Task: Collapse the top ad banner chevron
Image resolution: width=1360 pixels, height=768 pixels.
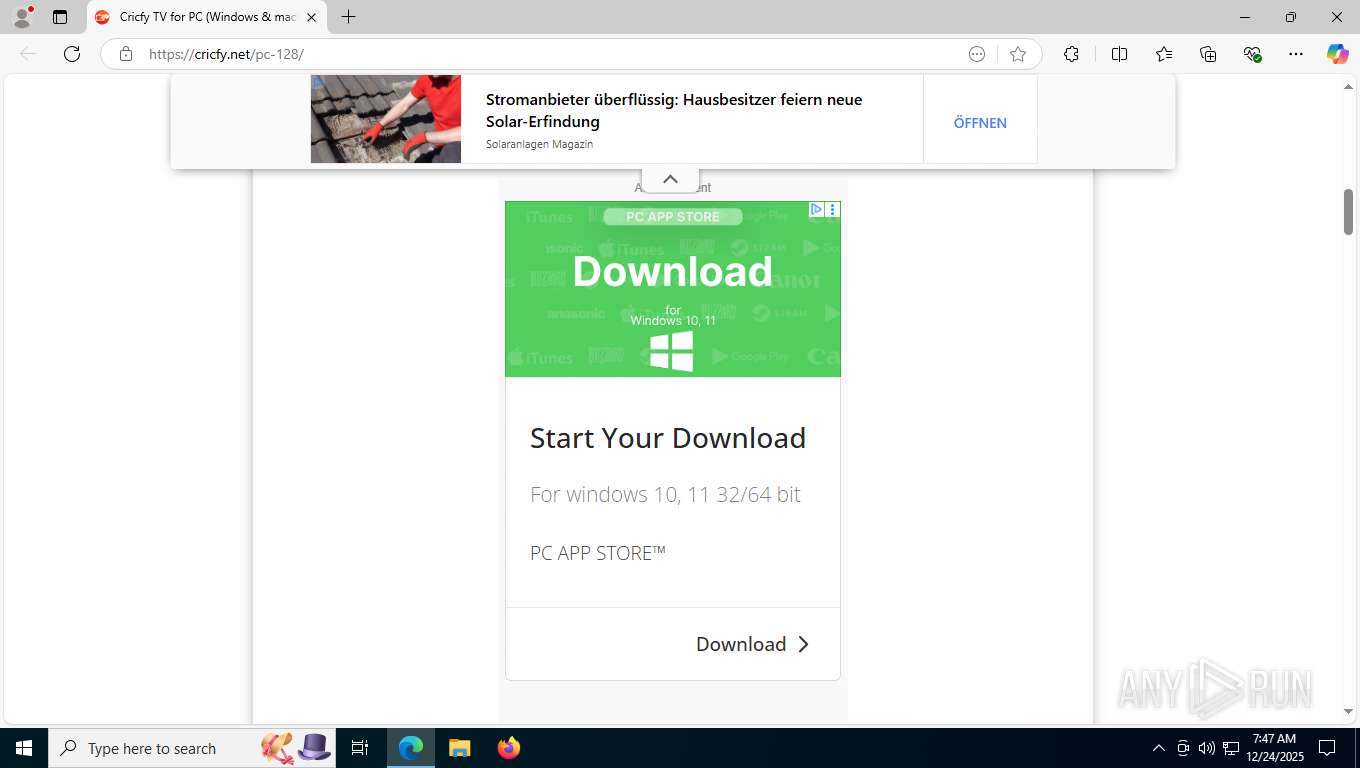Action: [x=670, y=179]
